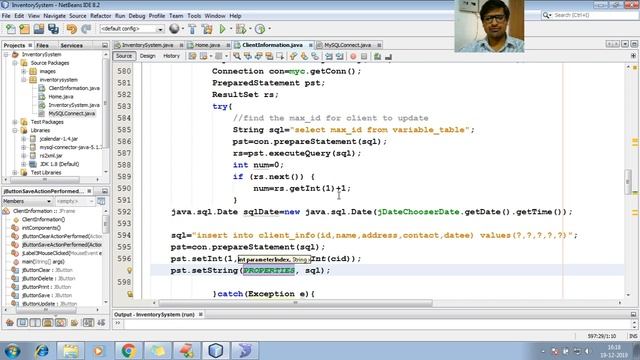Click the Open Project toolbar icon
The width and height of the screenshot is (640, 360).
pyautogui.click(x=39, y=29)
